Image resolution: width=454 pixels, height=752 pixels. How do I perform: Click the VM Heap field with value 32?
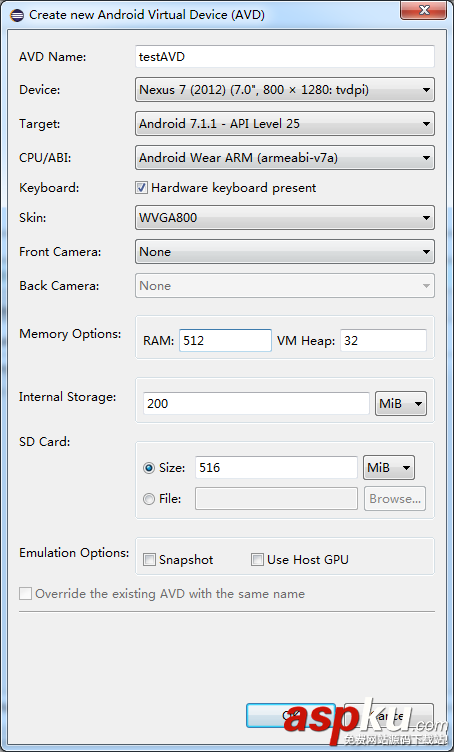[x=383, y=341]
